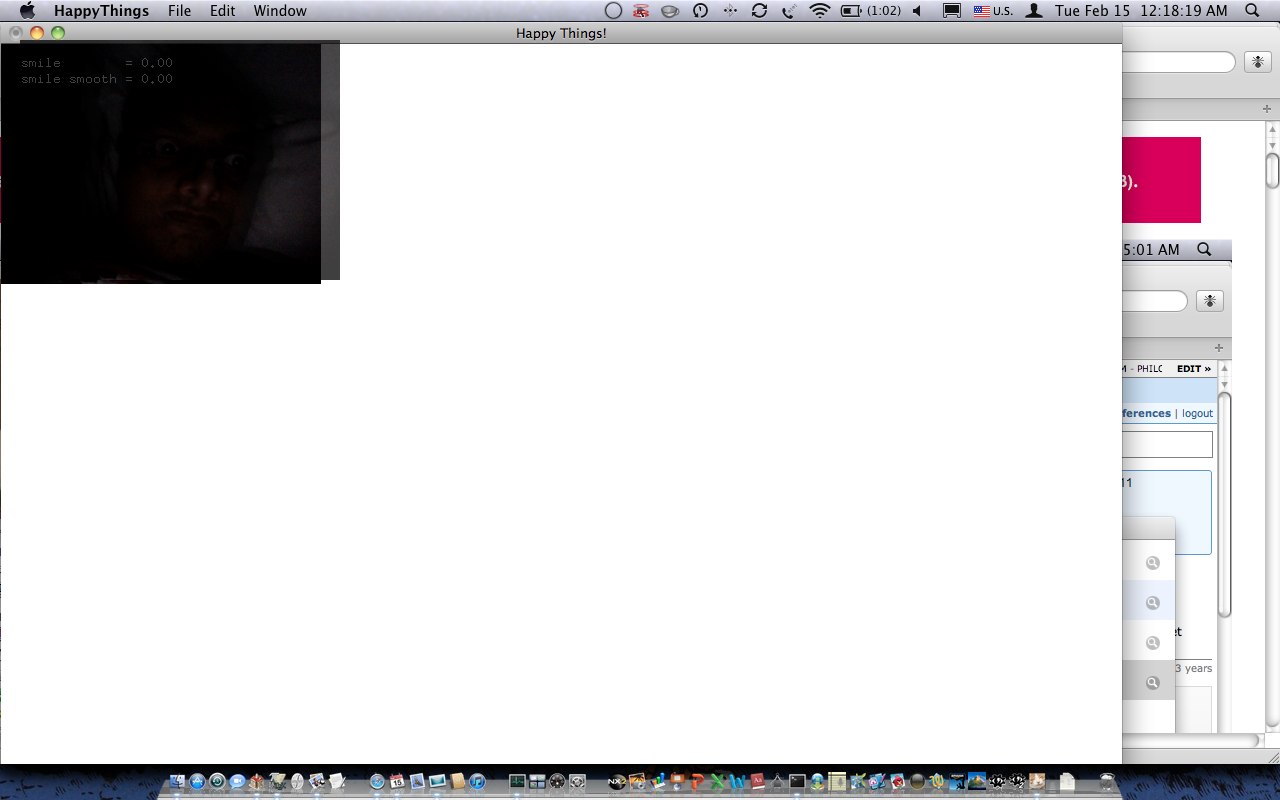Open the Apple menu
The image size is (1280, 800).
[x=27, y=11]
